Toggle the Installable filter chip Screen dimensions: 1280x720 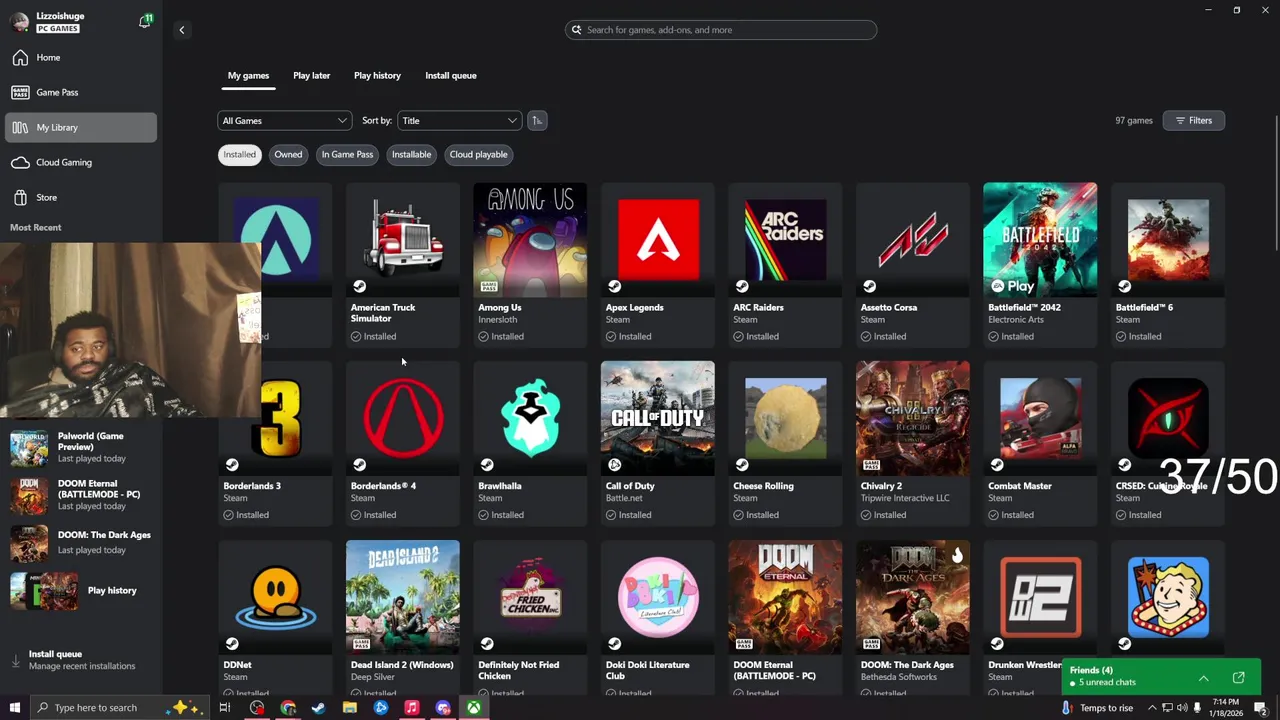click(x=411, y=154)
